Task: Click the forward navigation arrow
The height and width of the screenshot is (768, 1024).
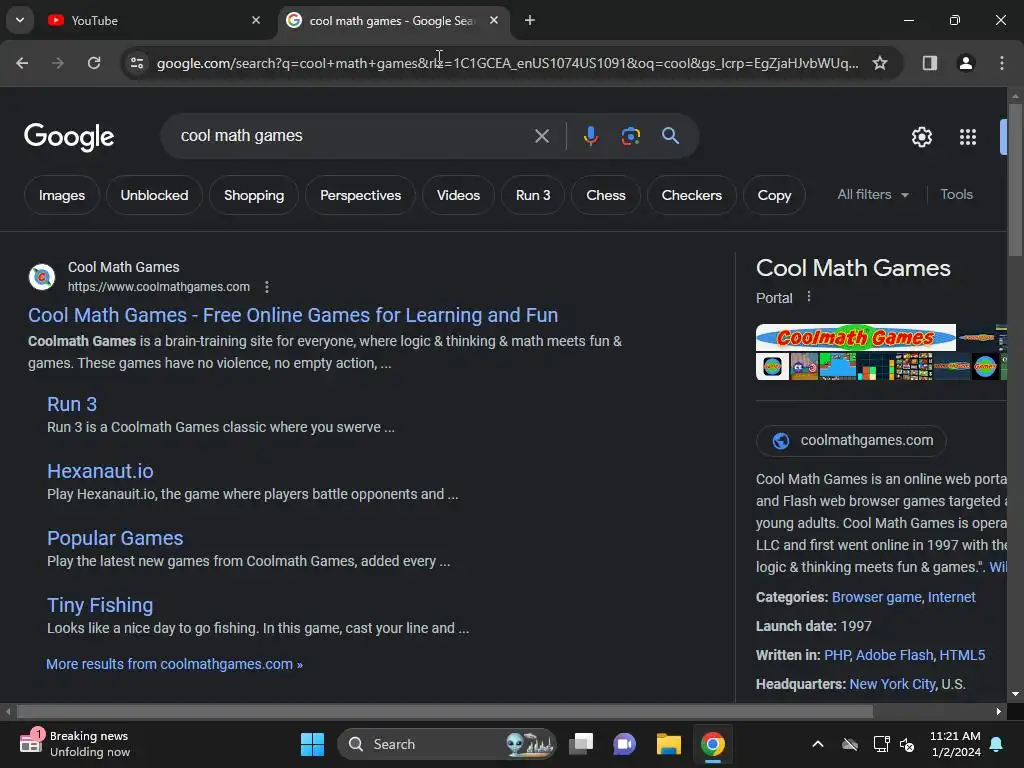Action: coord(58,63)
